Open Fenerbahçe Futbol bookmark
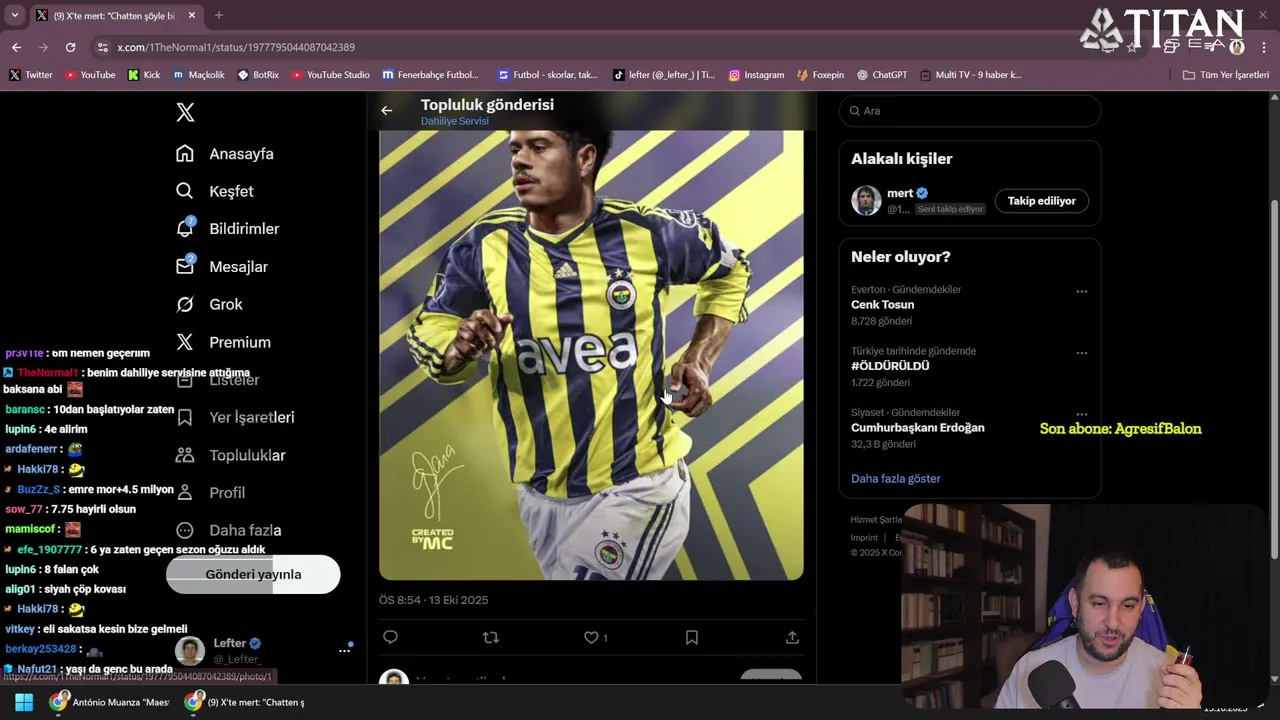This screenshot has width=1280, height=720. tap(430, 75)
